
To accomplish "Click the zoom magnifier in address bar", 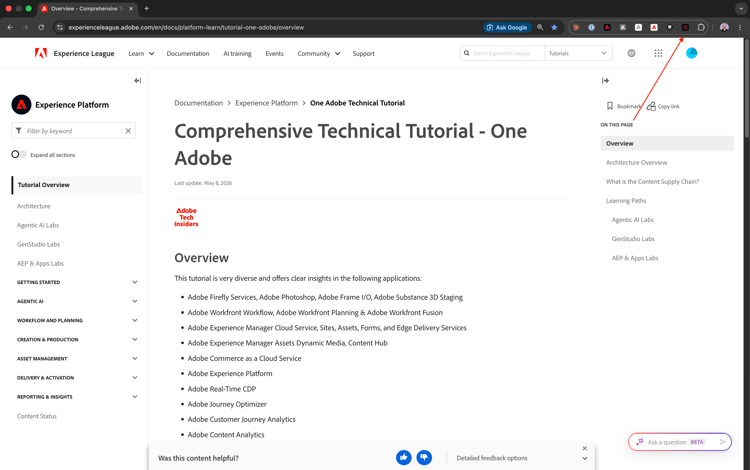I will coord(540,27).
